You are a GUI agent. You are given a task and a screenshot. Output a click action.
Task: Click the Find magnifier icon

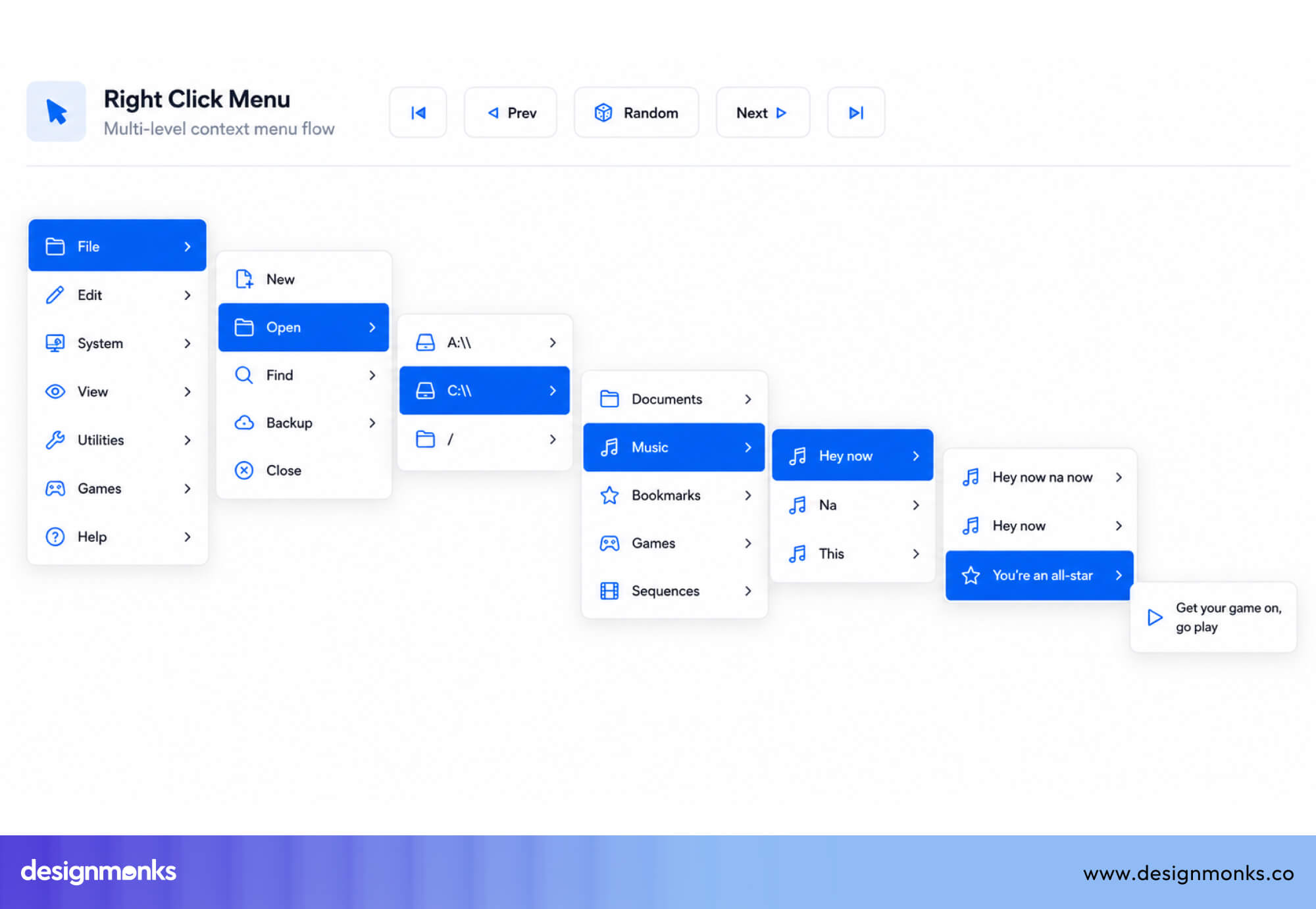[244, 375]
